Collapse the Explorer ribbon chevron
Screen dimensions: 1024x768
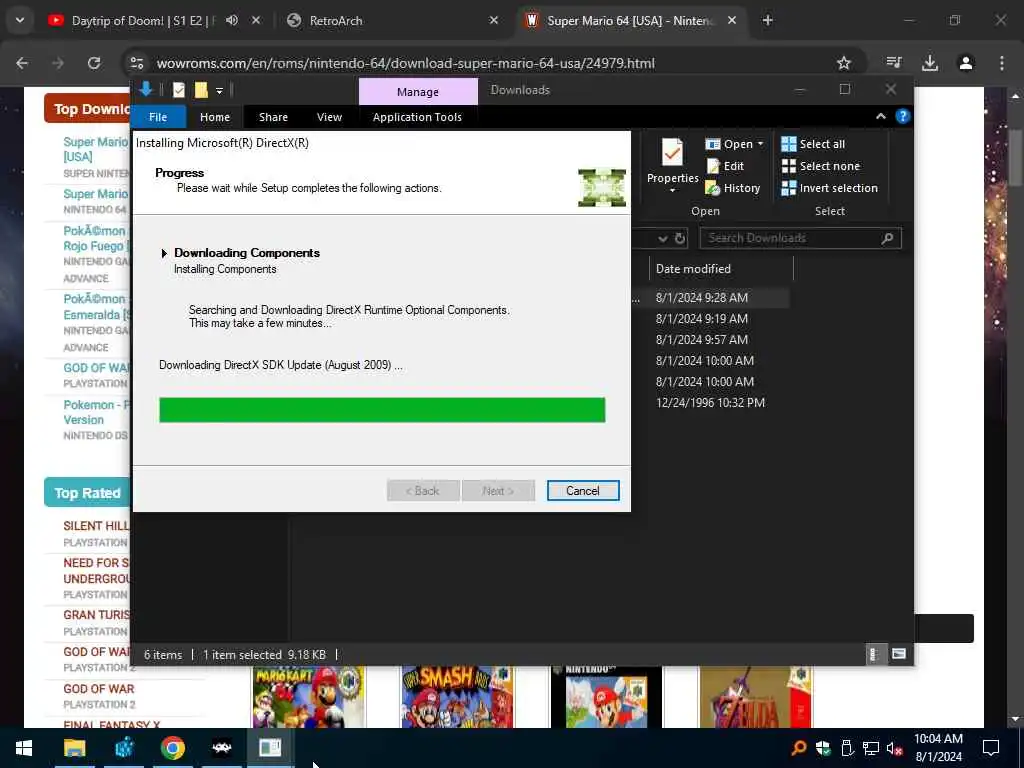(x=880, y=116)
